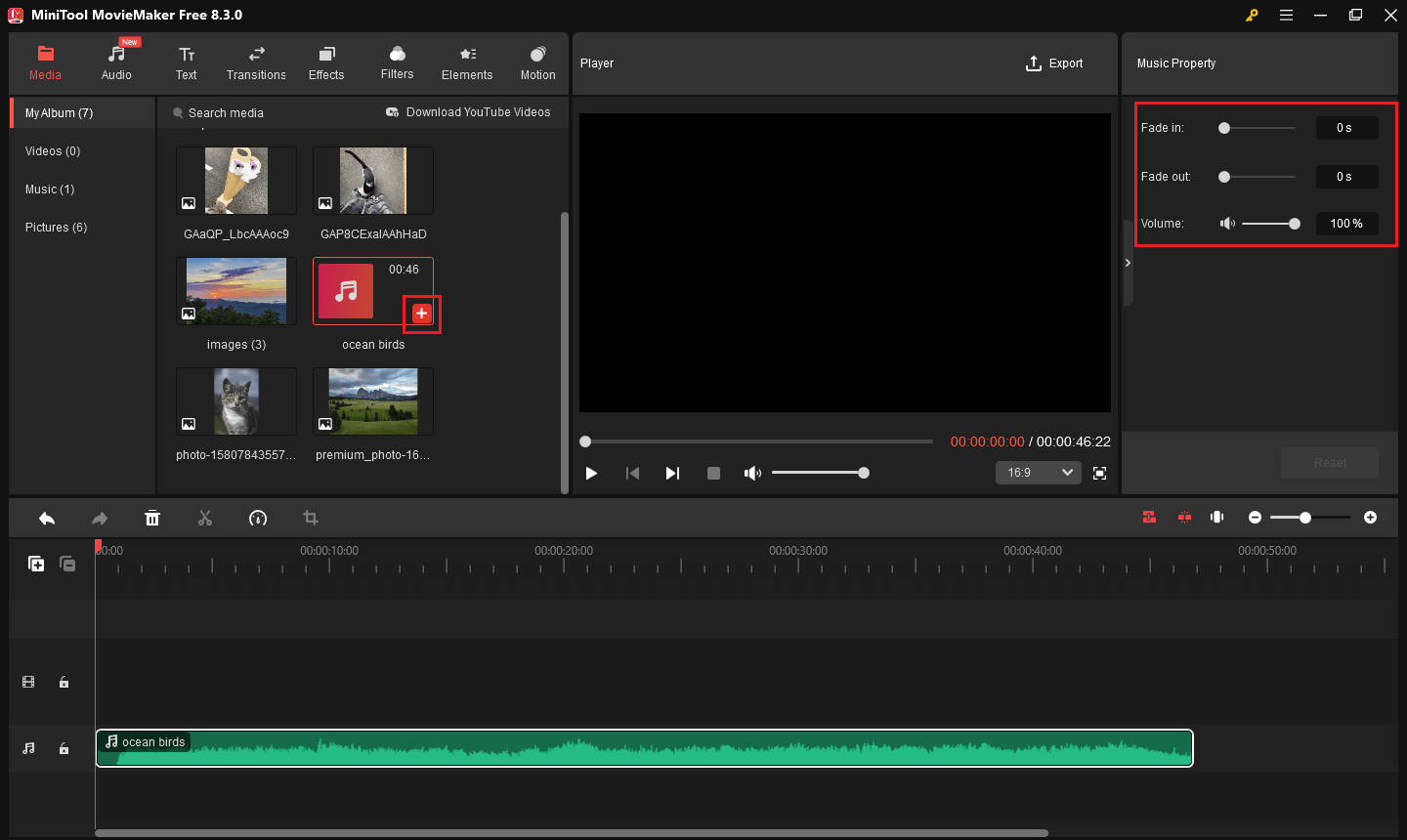Click the audio track music note icon

(x=28, y=748)
